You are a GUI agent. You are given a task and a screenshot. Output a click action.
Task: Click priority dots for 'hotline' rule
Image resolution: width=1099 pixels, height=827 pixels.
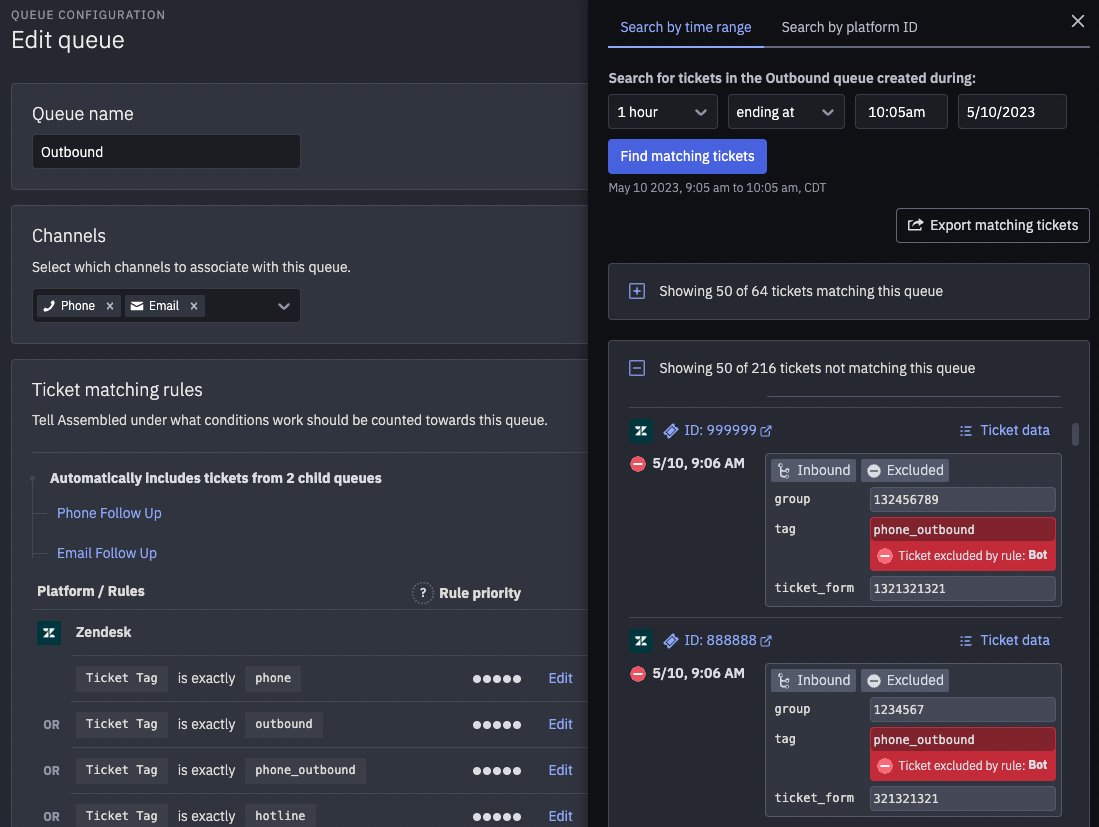(x=497, y=816)
